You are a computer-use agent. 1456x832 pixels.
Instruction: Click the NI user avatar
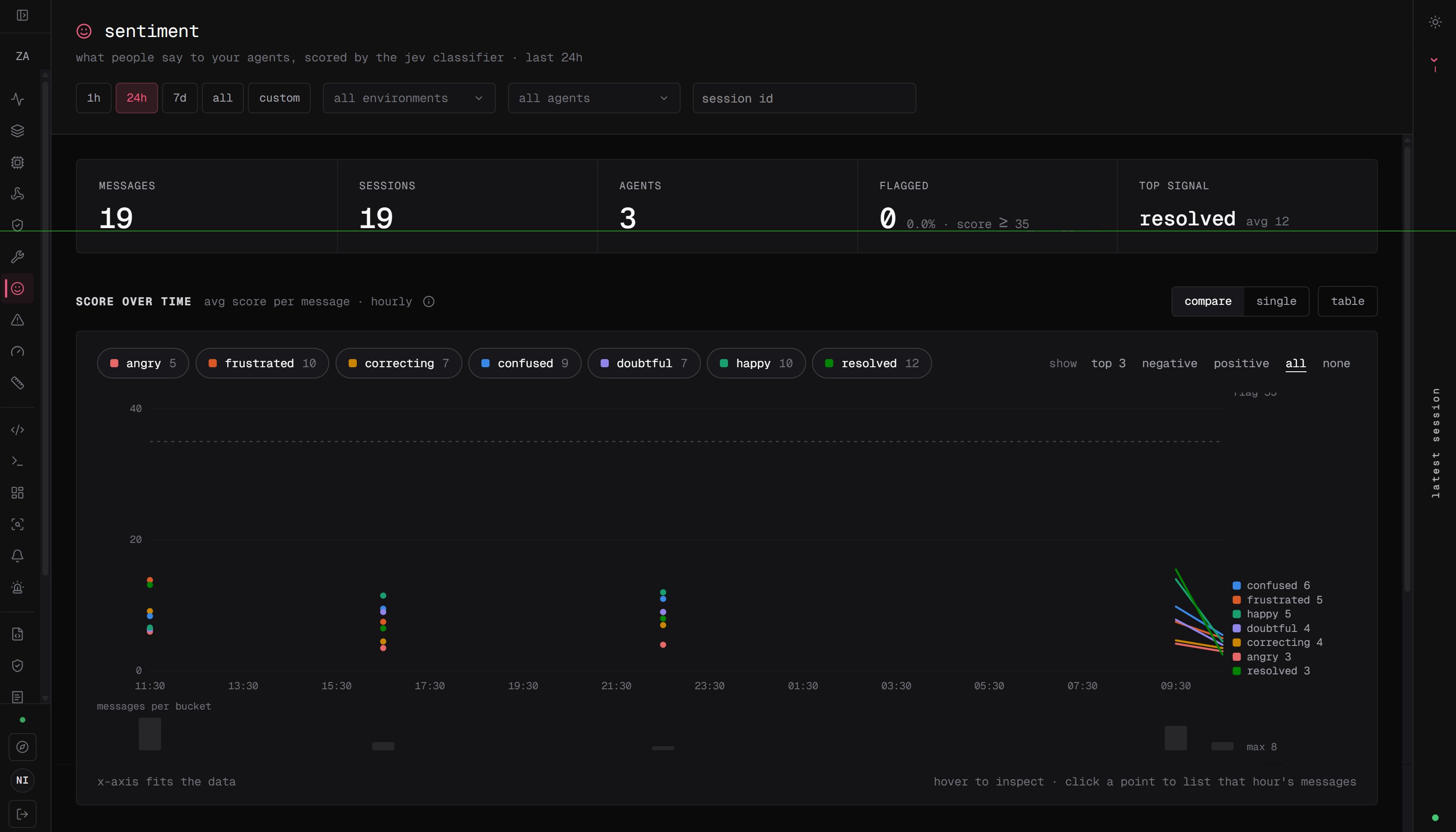(x=22, y=780)
